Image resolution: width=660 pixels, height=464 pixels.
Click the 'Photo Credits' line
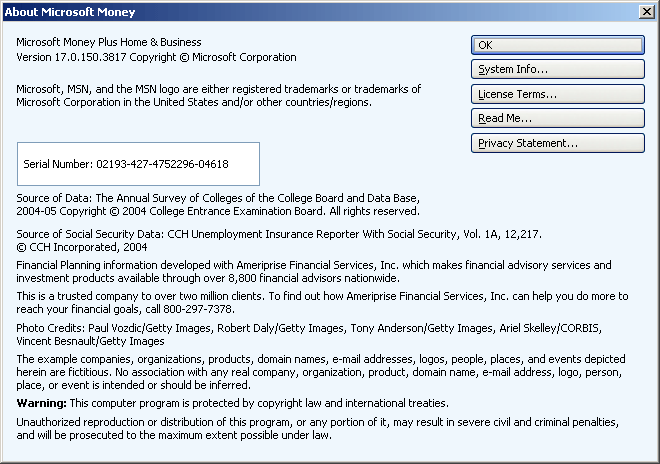pyautogui.click(x=309, y=328)
